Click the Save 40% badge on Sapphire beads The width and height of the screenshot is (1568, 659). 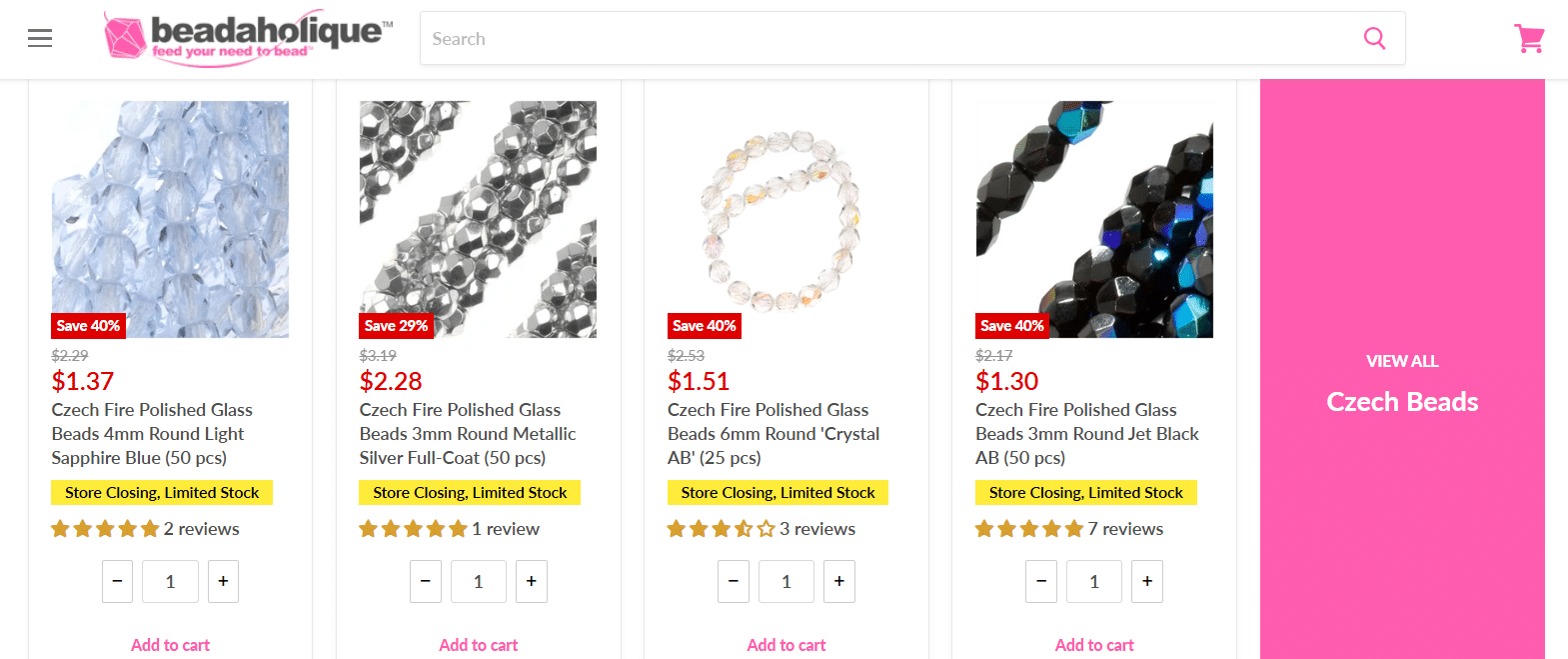tap(88, 325)
